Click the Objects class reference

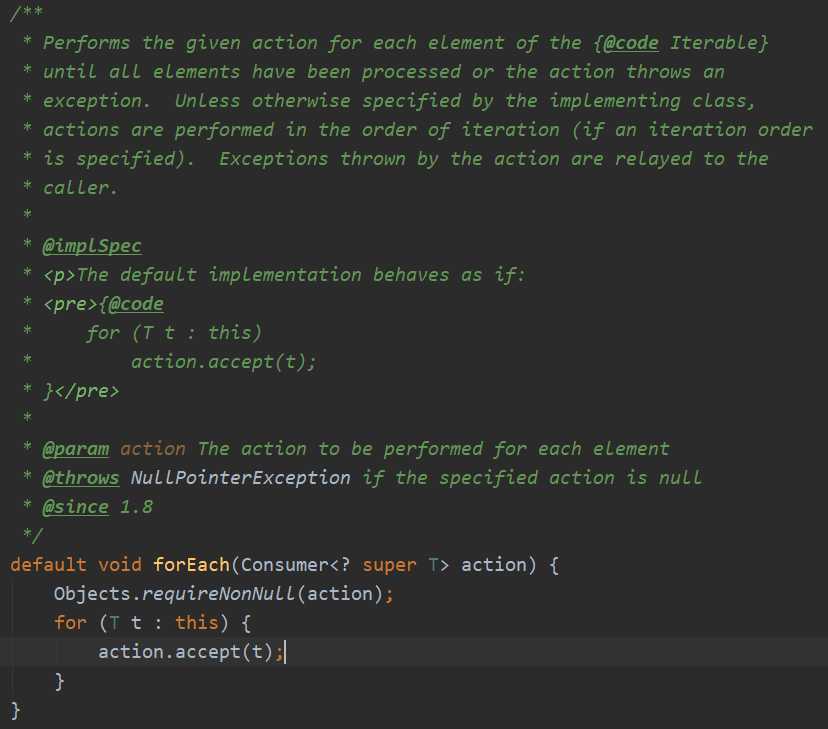click(x=92, y=594)
